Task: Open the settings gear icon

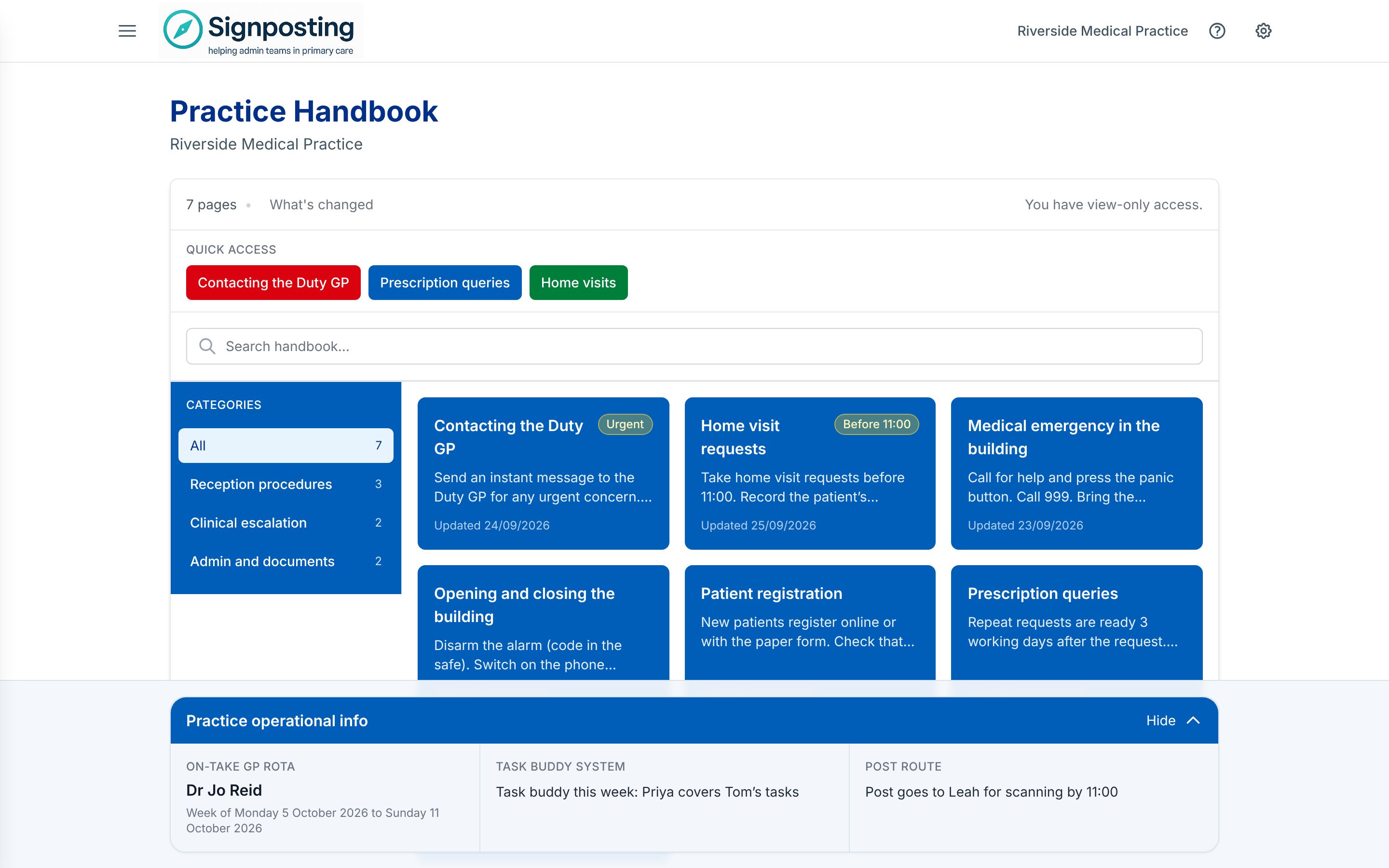Action: [x=1263, y=31]
